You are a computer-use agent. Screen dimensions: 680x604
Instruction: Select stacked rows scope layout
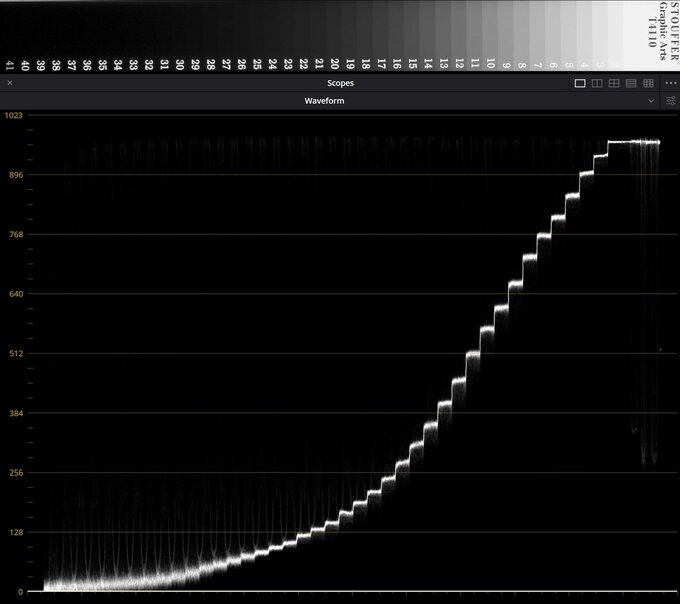click(631, 83)
